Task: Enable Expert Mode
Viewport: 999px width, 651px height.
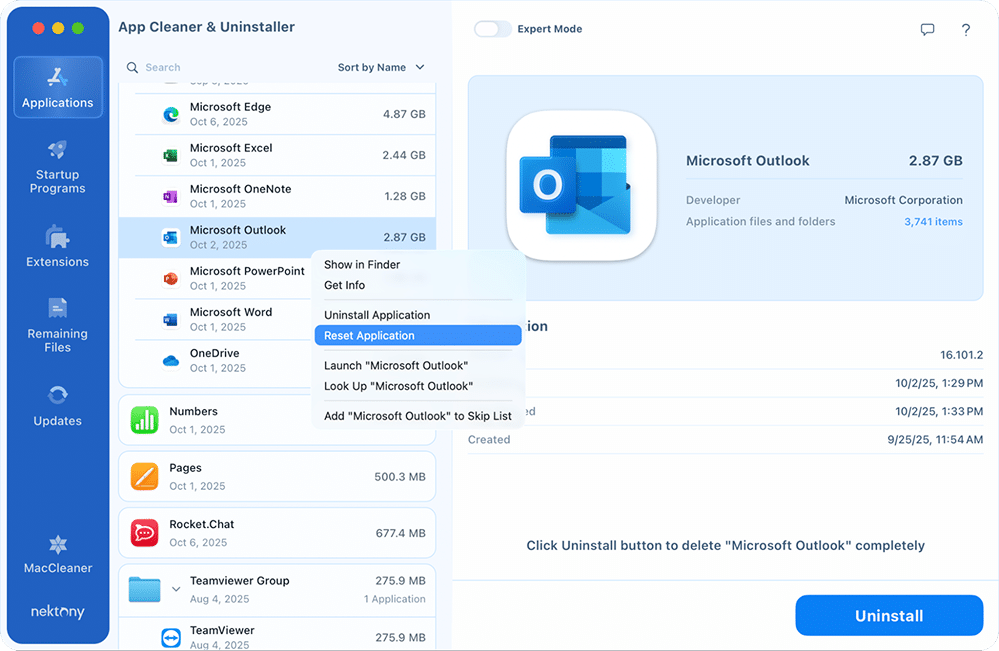Action: 492,30
